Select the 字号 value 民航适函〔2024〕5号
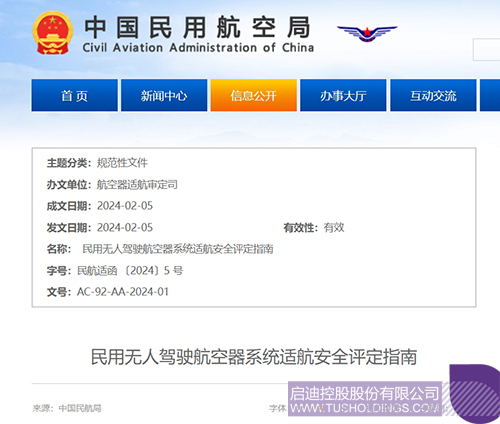Image resolution: width=500 pixels, height=424 pixels. pyautogui.click(x=130, y=270)
